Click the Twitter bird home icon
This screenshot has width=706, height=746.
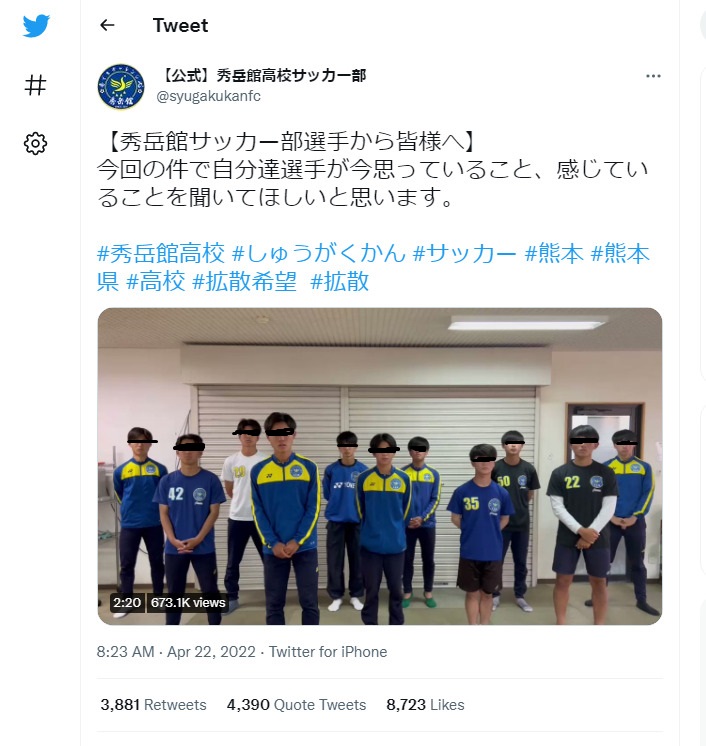[36, 26]
